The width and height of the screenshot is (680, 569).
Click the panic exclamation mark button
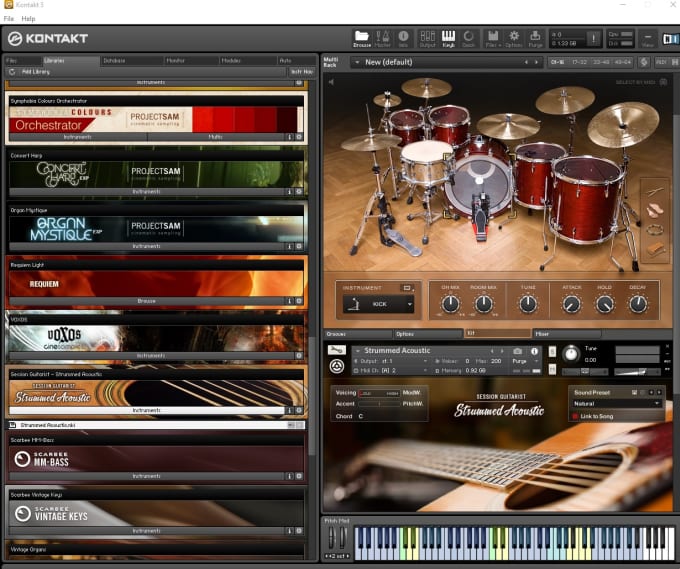pos(593,39)
